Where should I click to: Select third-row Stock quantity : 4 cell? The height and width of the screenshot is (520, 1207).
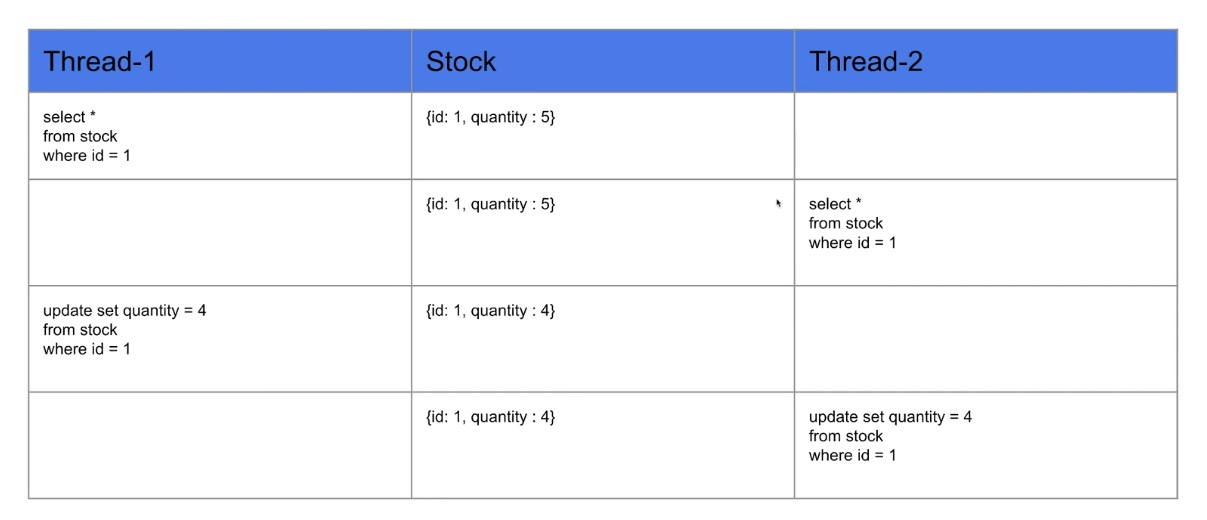click(x=603, y=339)
